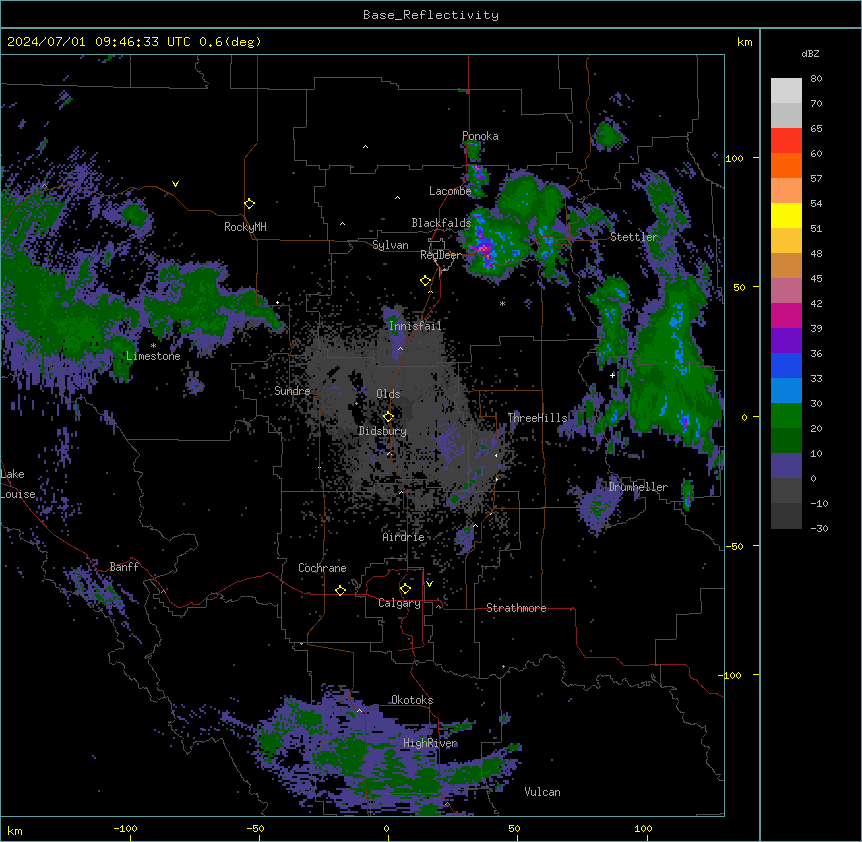
Task: Select the Ponoka city label
Action: coord(480,136)
